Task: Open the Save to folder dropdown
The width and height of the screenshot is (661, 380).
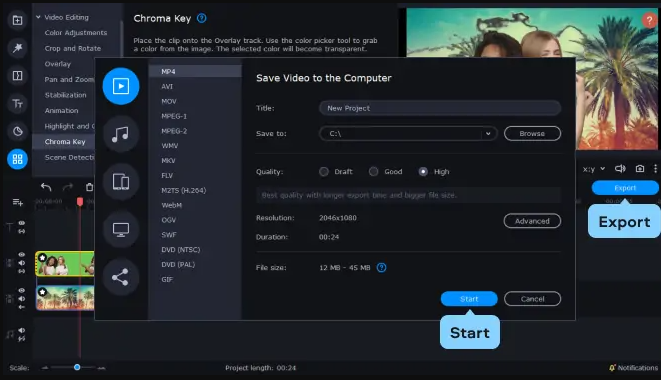Action: click(488, 134)
